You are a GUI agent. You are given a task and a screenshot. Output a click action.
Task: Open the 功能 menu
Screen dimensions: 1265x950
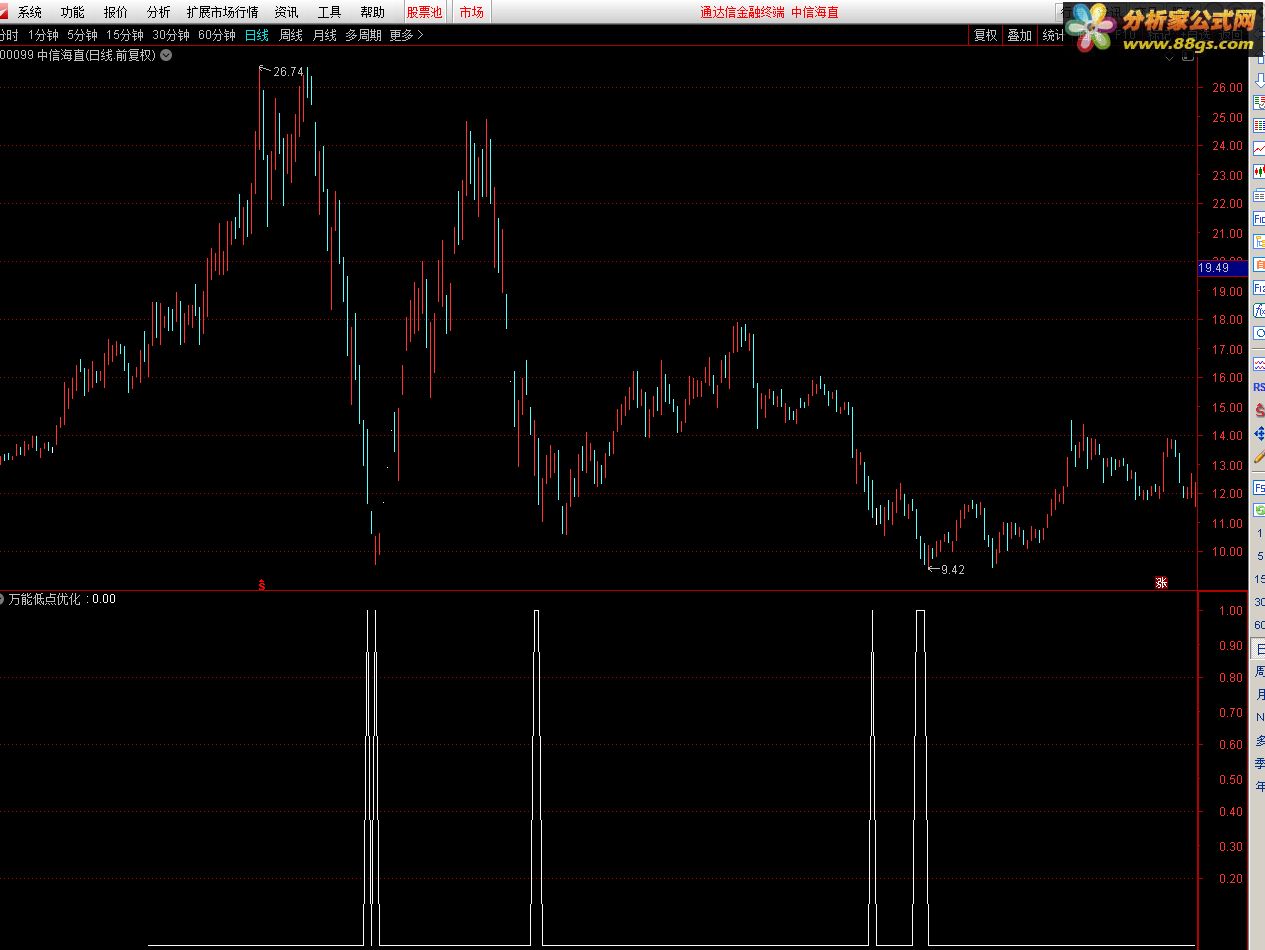click(73, 12)
